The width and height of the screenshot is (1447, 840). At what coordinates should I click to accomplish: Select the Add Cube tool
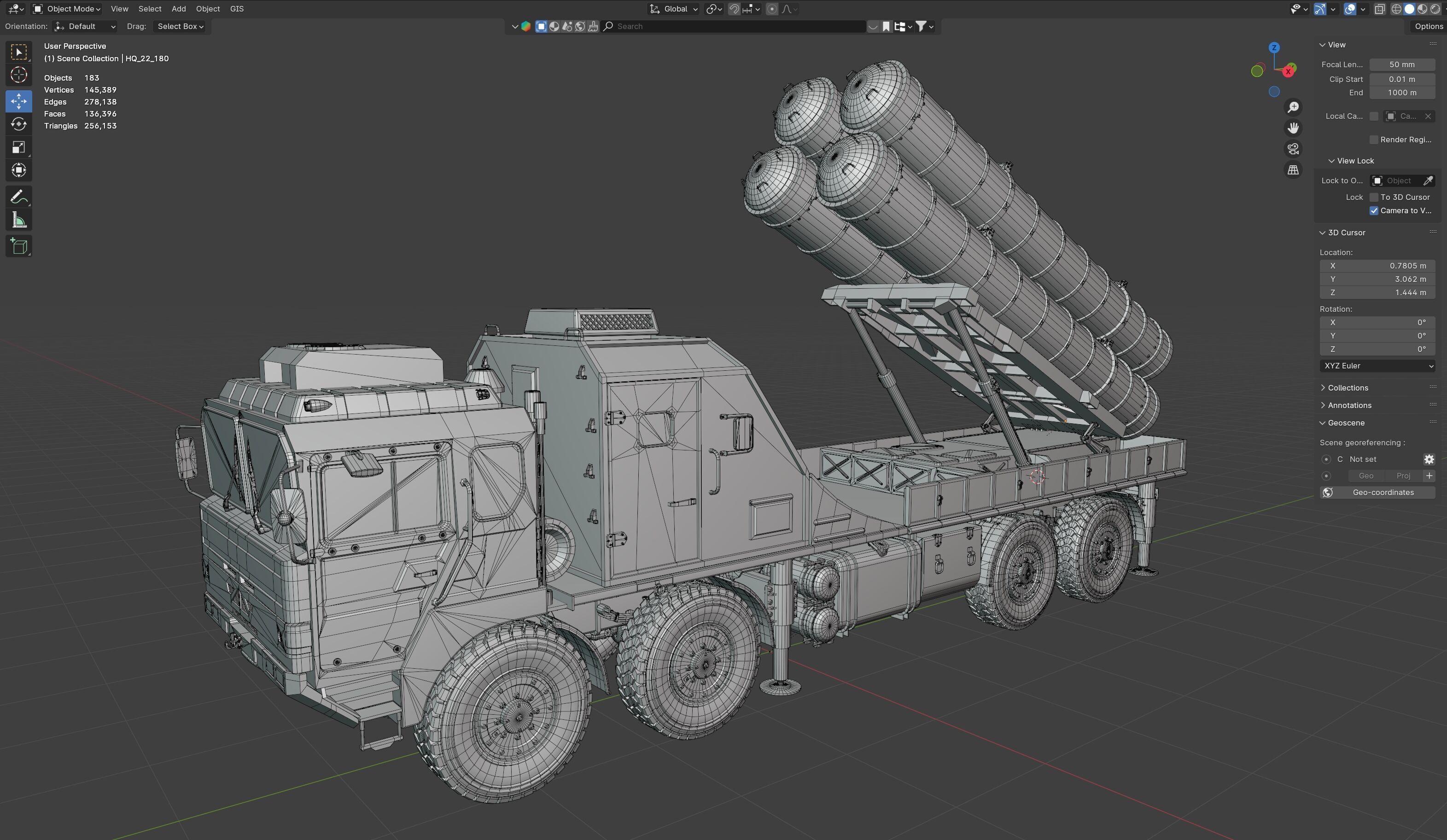coord(19,246)
